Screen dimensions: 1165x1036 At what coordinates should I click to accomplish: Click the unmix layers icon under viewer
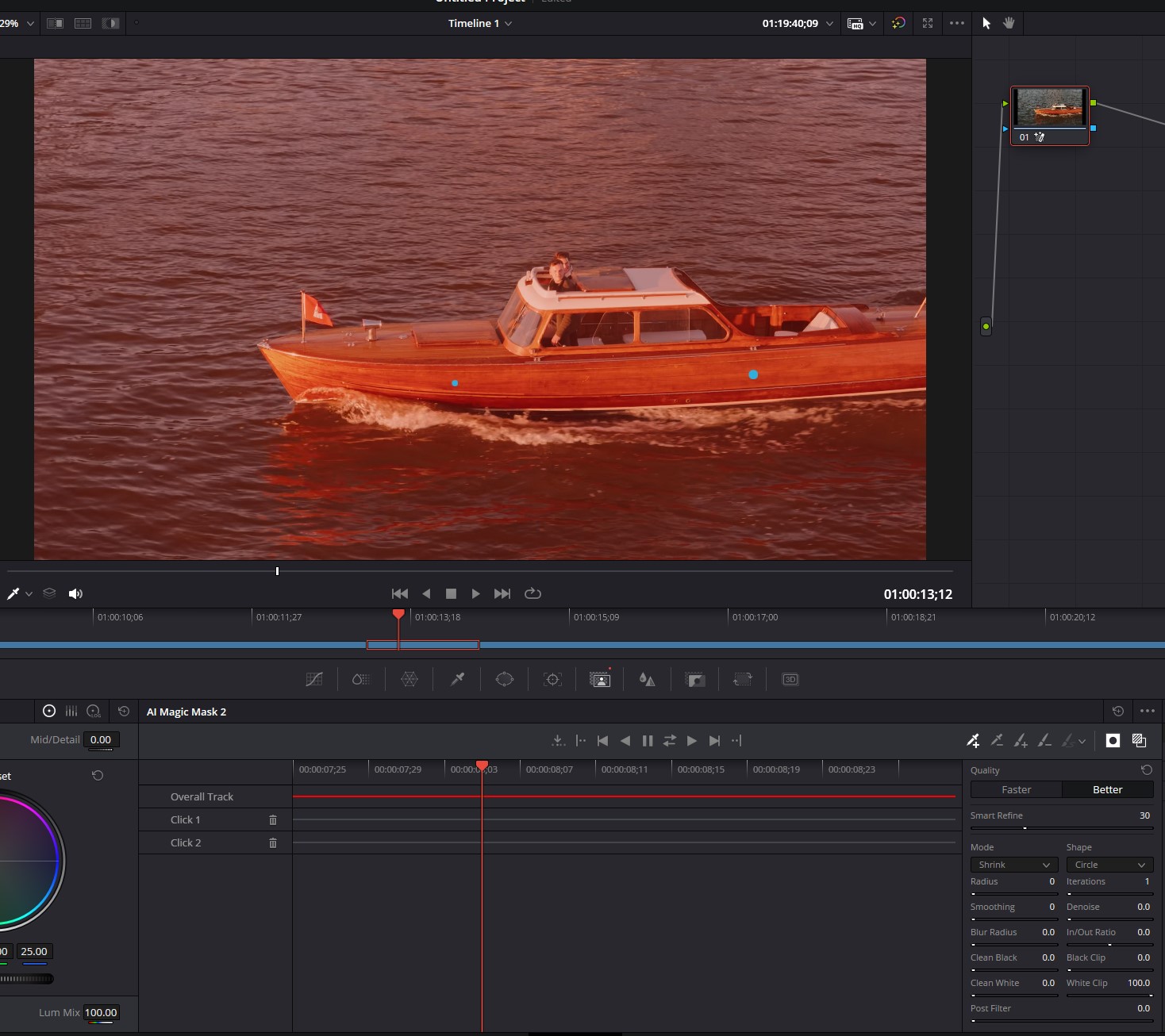(x=49, y=593)
